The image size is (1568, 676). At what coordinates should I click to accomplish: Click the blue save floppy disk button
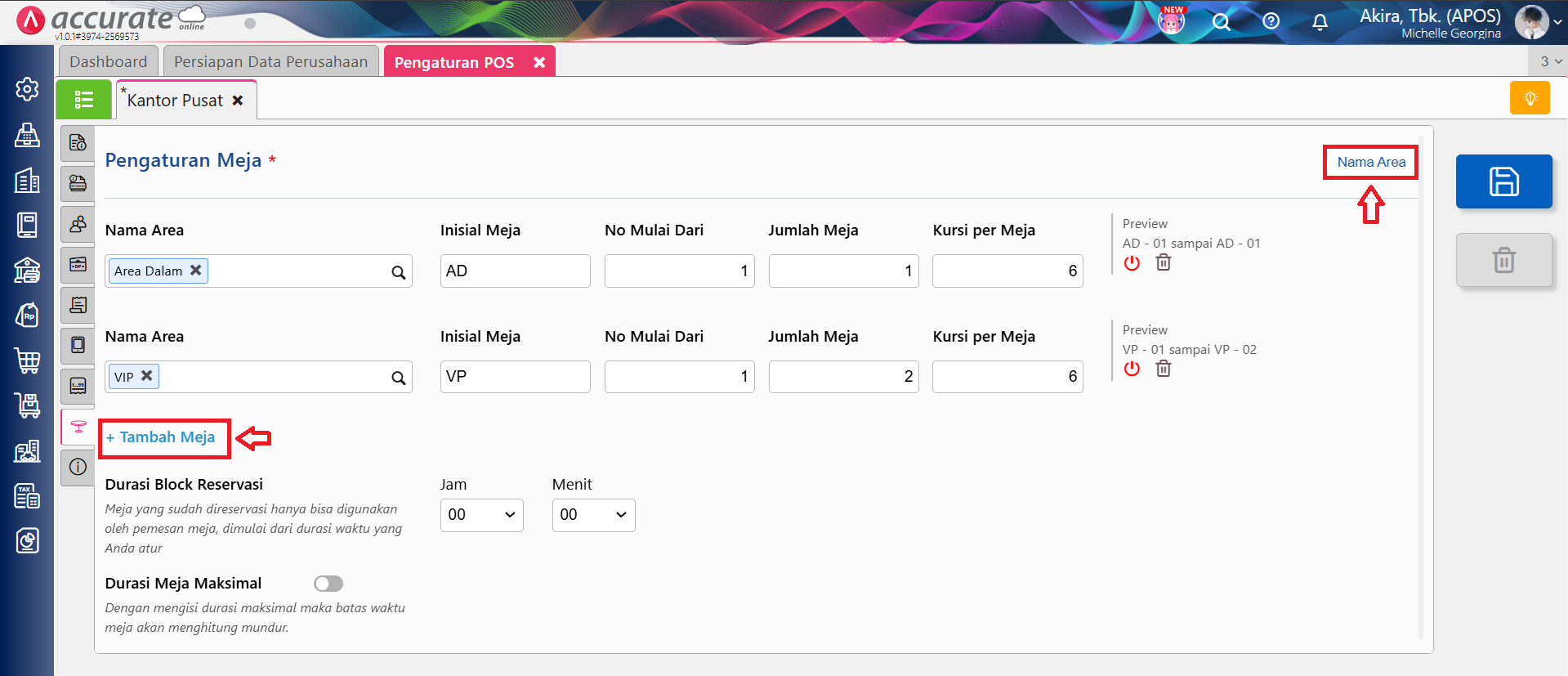tap(1503, 181)
